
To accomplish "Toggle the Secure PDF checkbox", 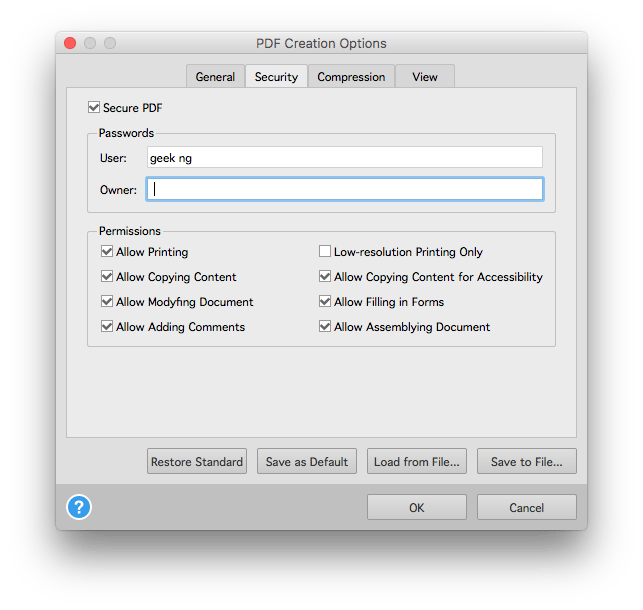I will (93, 107).
